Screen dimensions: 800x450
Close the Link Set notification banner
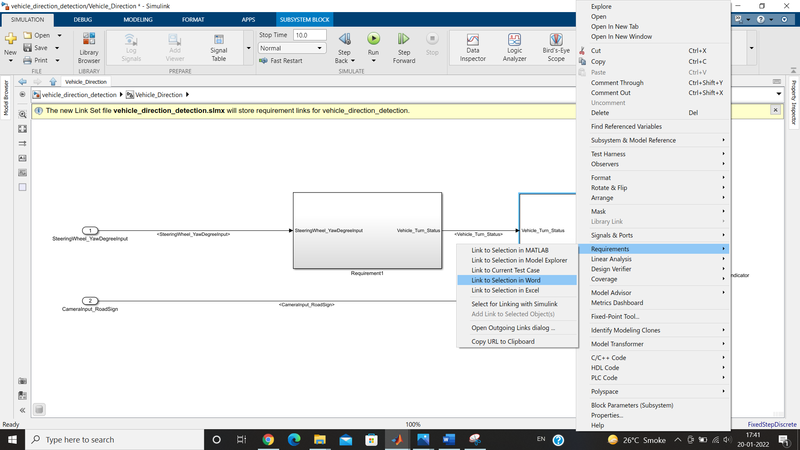point(776,110)
